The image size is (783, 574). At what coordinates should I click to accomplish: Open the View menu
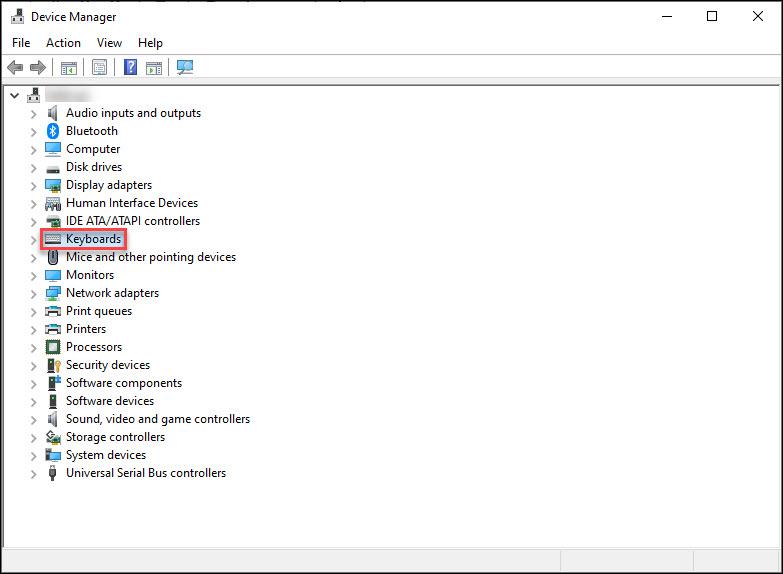[109, 43]
